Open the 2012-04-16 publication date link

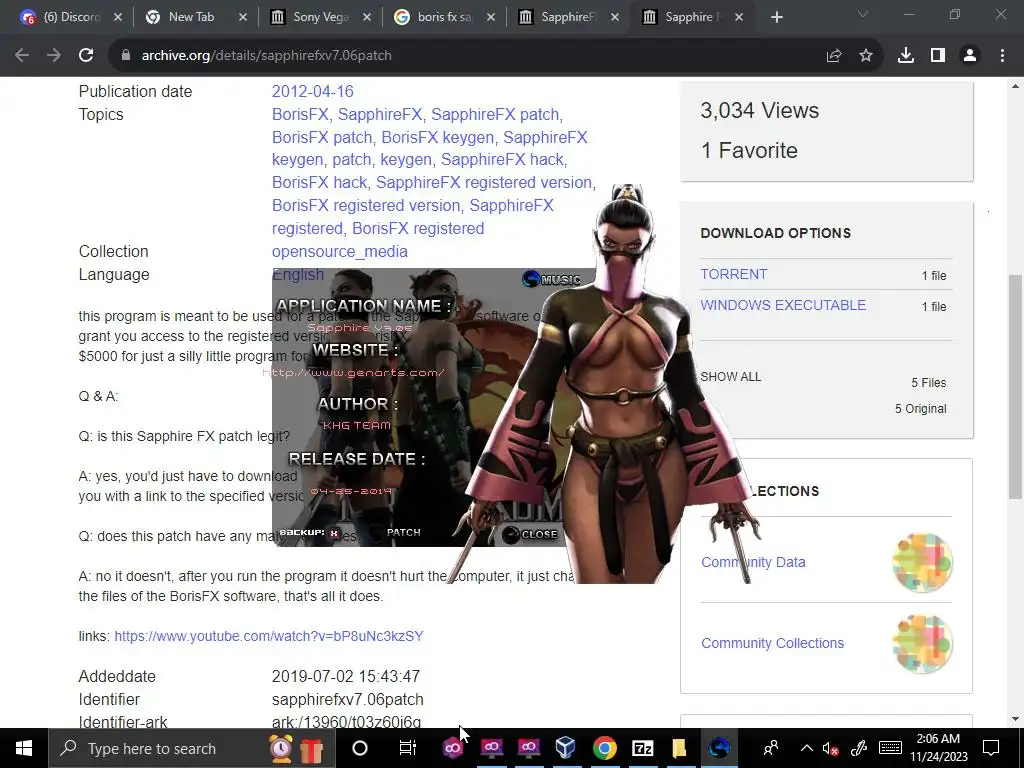click(312, 91)
